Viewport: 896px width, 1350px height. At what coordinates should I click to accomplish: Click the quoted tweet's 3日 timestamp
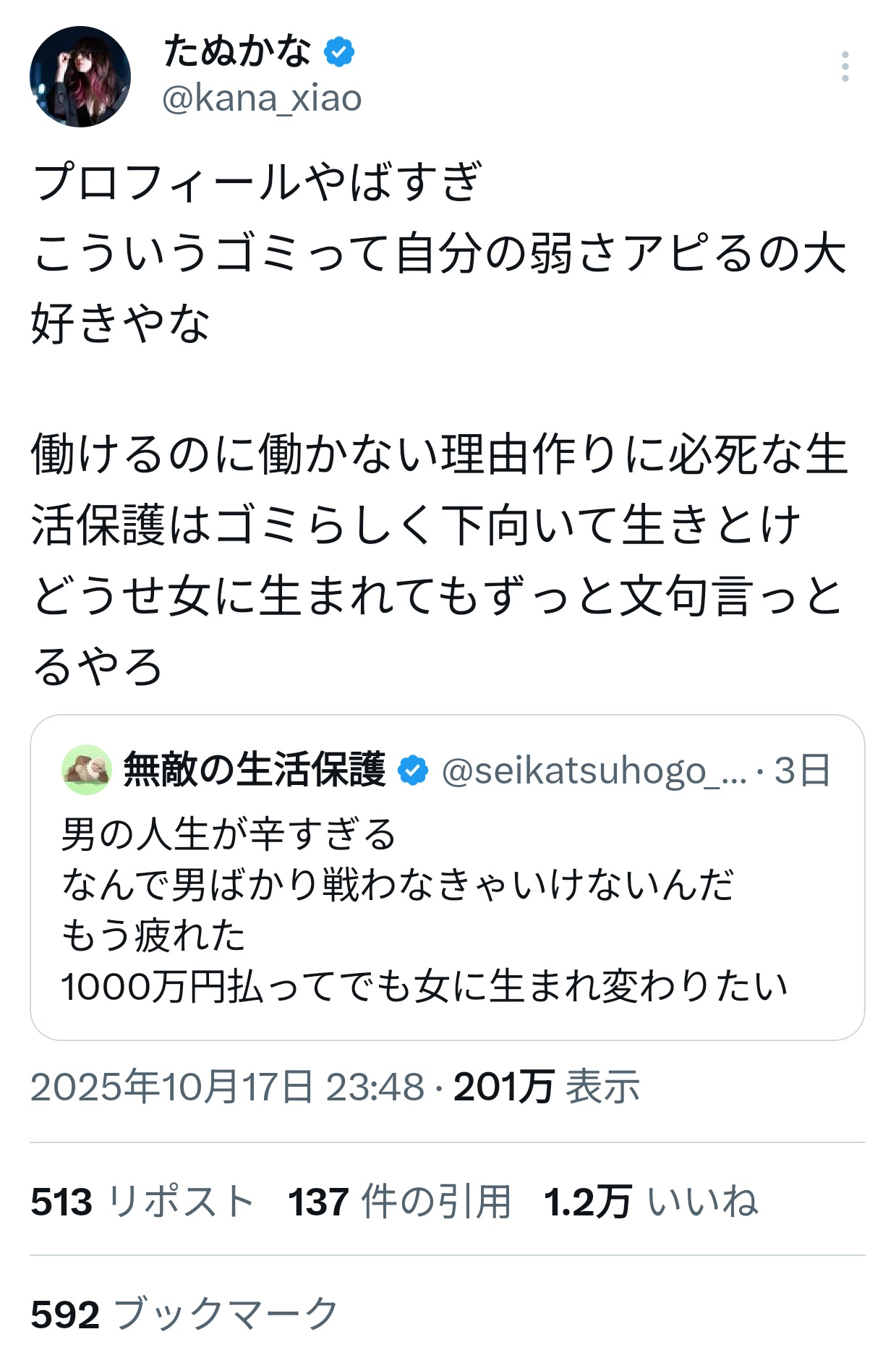(803, 771)
